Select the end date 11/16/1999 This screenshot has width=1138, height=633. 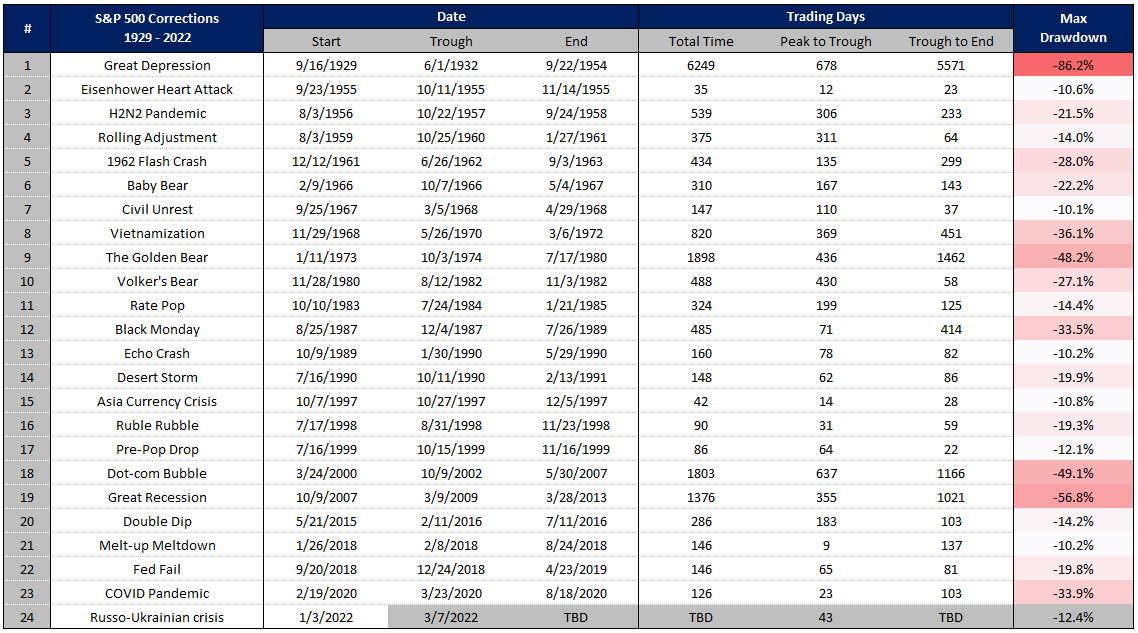click(576, 449)
